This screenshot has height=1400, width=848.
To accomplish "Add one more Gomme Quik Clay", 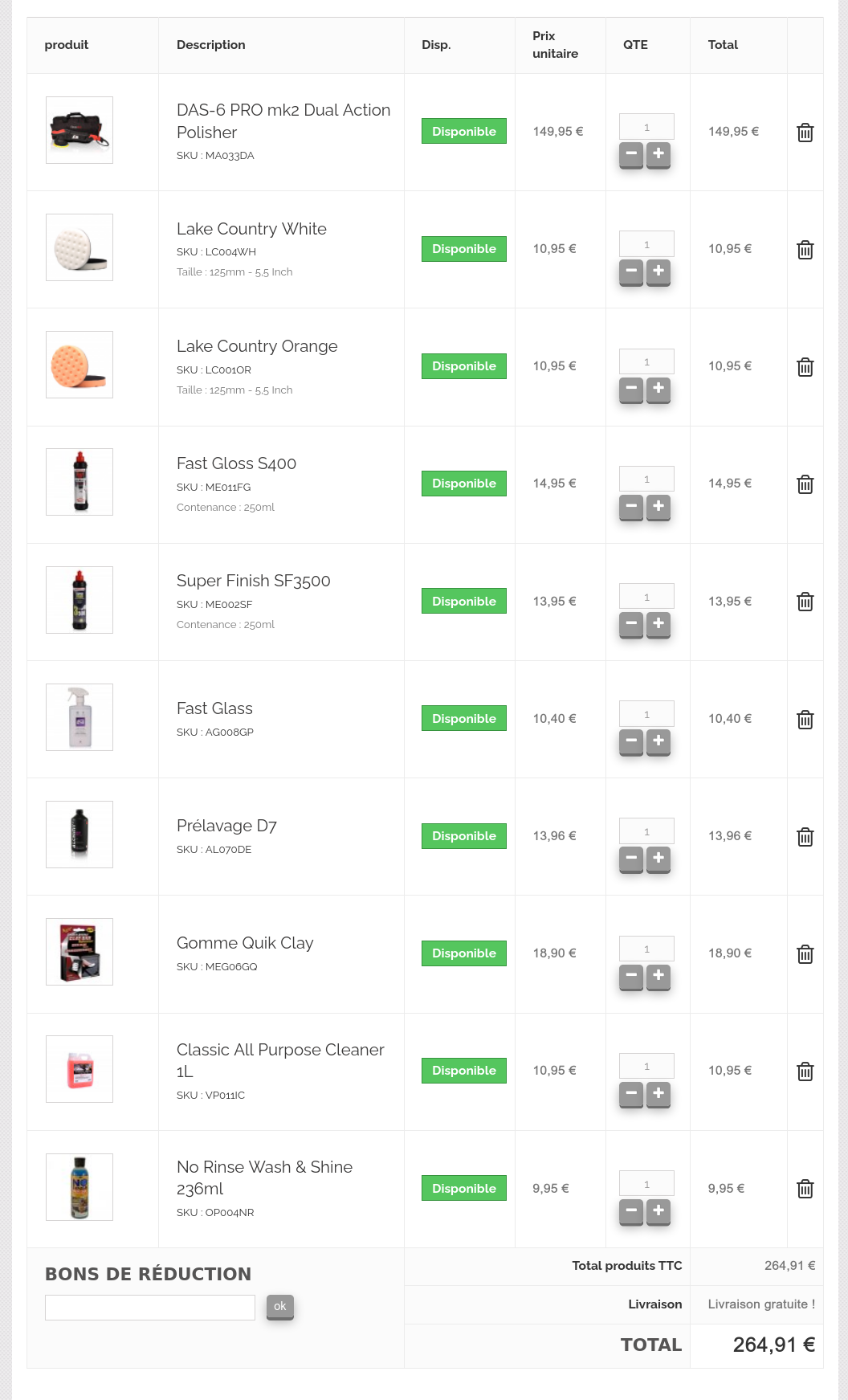I will [658, 975].
